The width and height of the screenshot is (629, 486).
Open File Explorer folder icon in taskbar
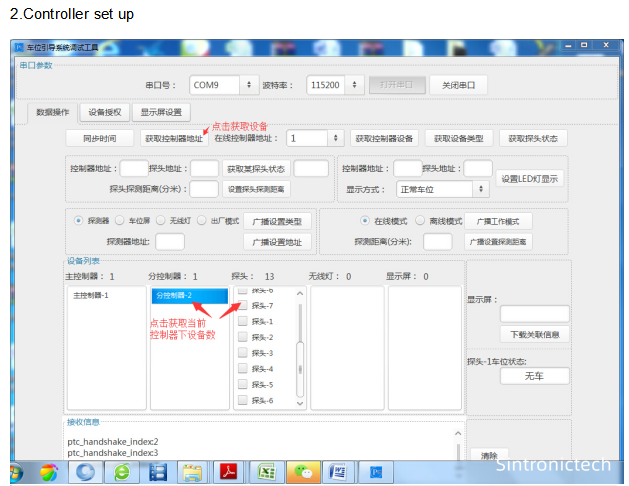coord(192,471)
